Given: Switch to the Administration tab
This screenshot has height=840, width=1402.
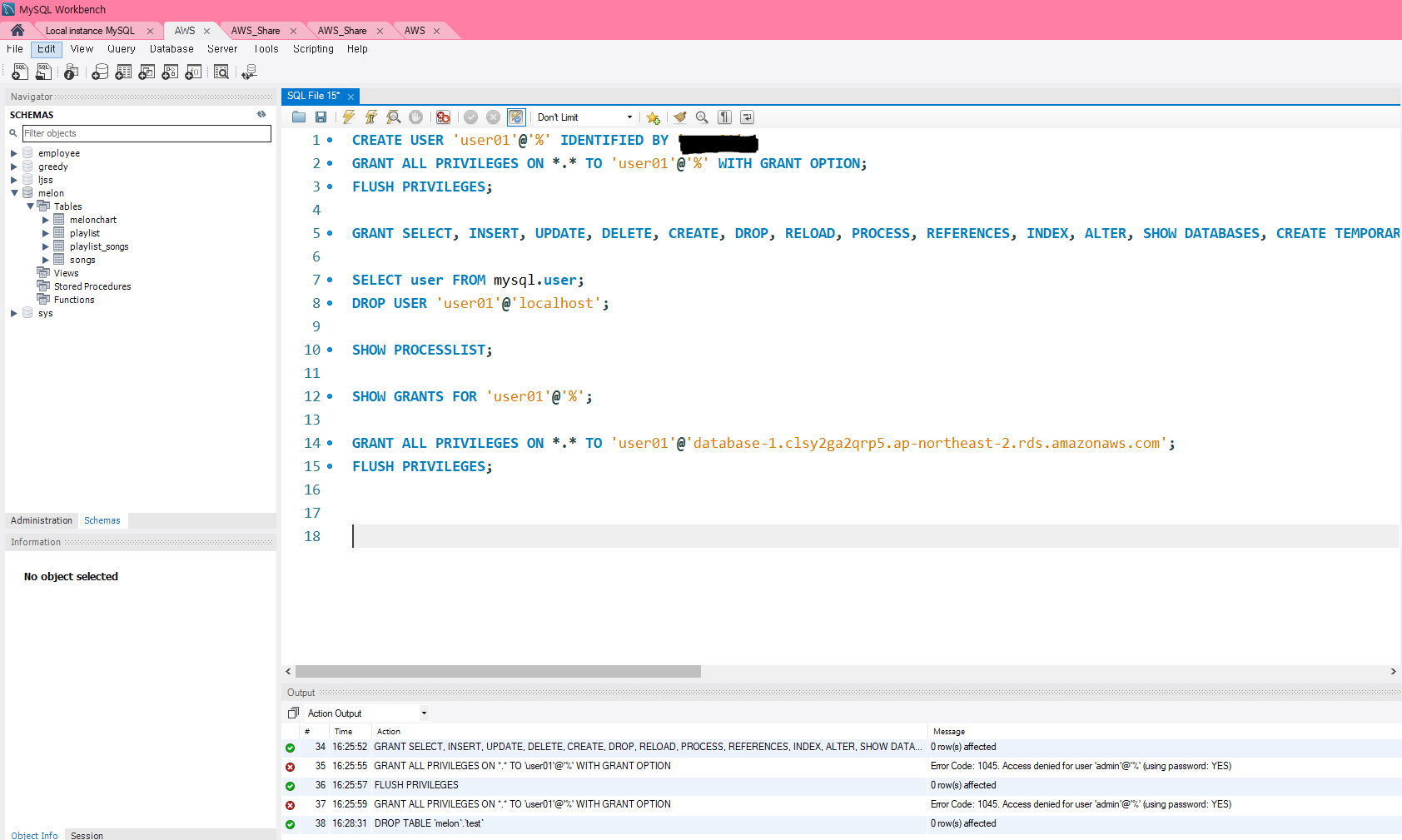Looking at the screenshot, I should [42, 520].
